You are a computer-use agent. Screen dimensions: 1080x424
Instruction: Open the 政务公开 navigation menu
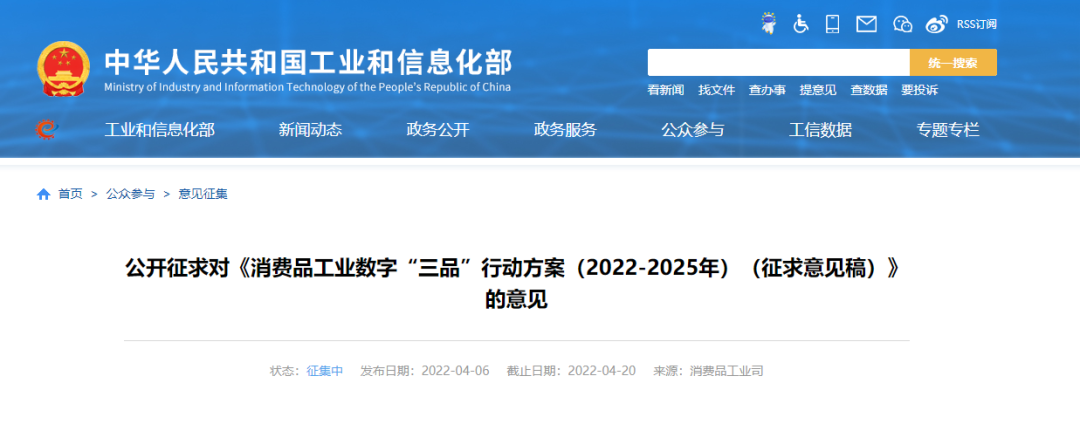[437, 129]
